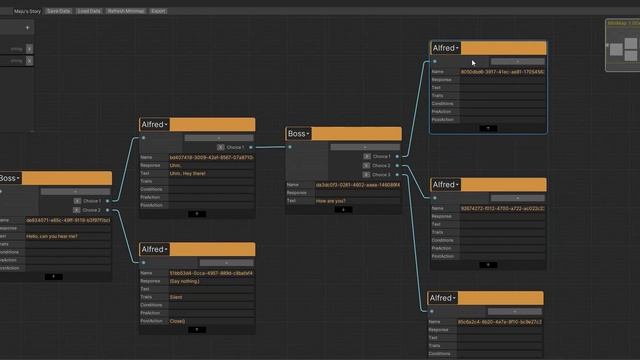Collapse the 'Hello, can you hear me?' node
This screenshot has height=360, width=640.
point(53,277)
